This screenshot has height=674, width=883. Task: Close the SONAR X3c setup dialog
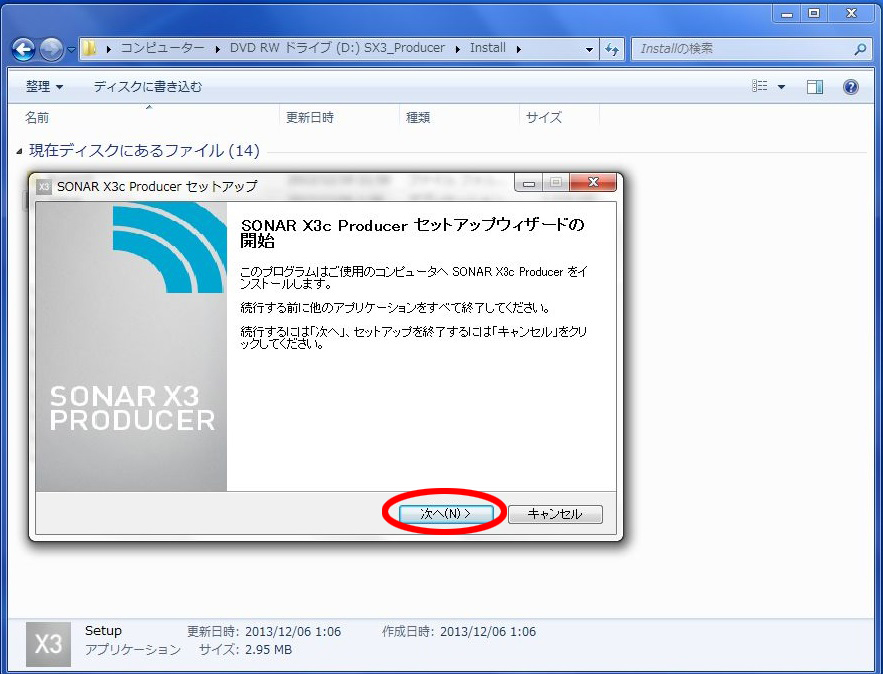click(593, 182)
